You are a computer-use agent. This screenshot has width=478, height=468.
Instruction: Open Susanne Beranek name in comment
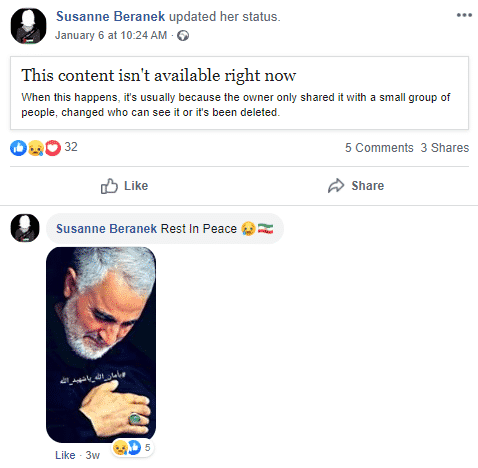[x=106, y=229]
